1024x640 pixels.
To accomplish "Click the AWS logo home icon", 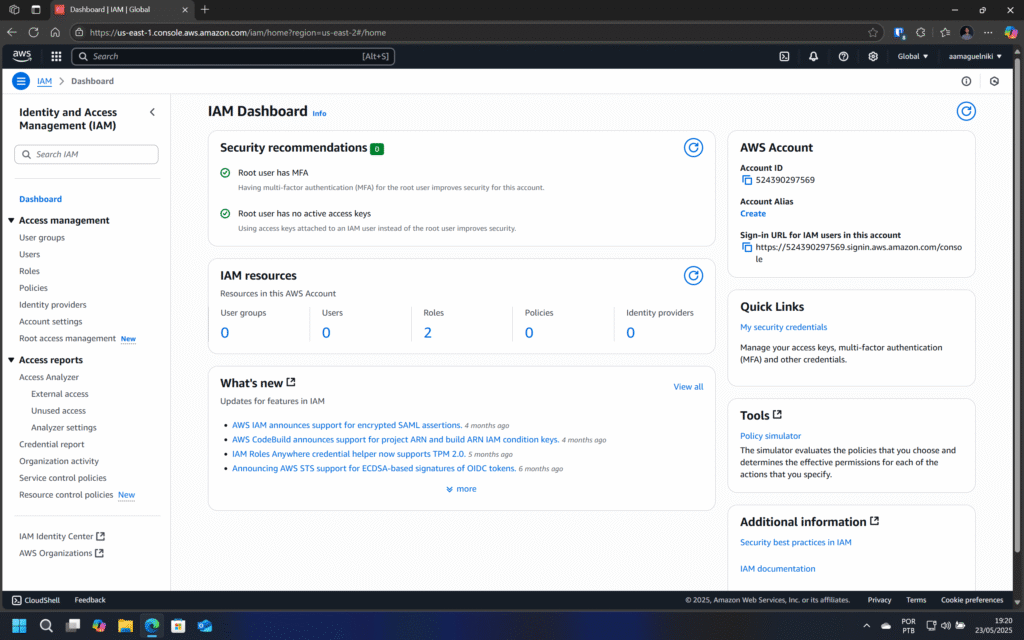I will (x=22, y=56).
